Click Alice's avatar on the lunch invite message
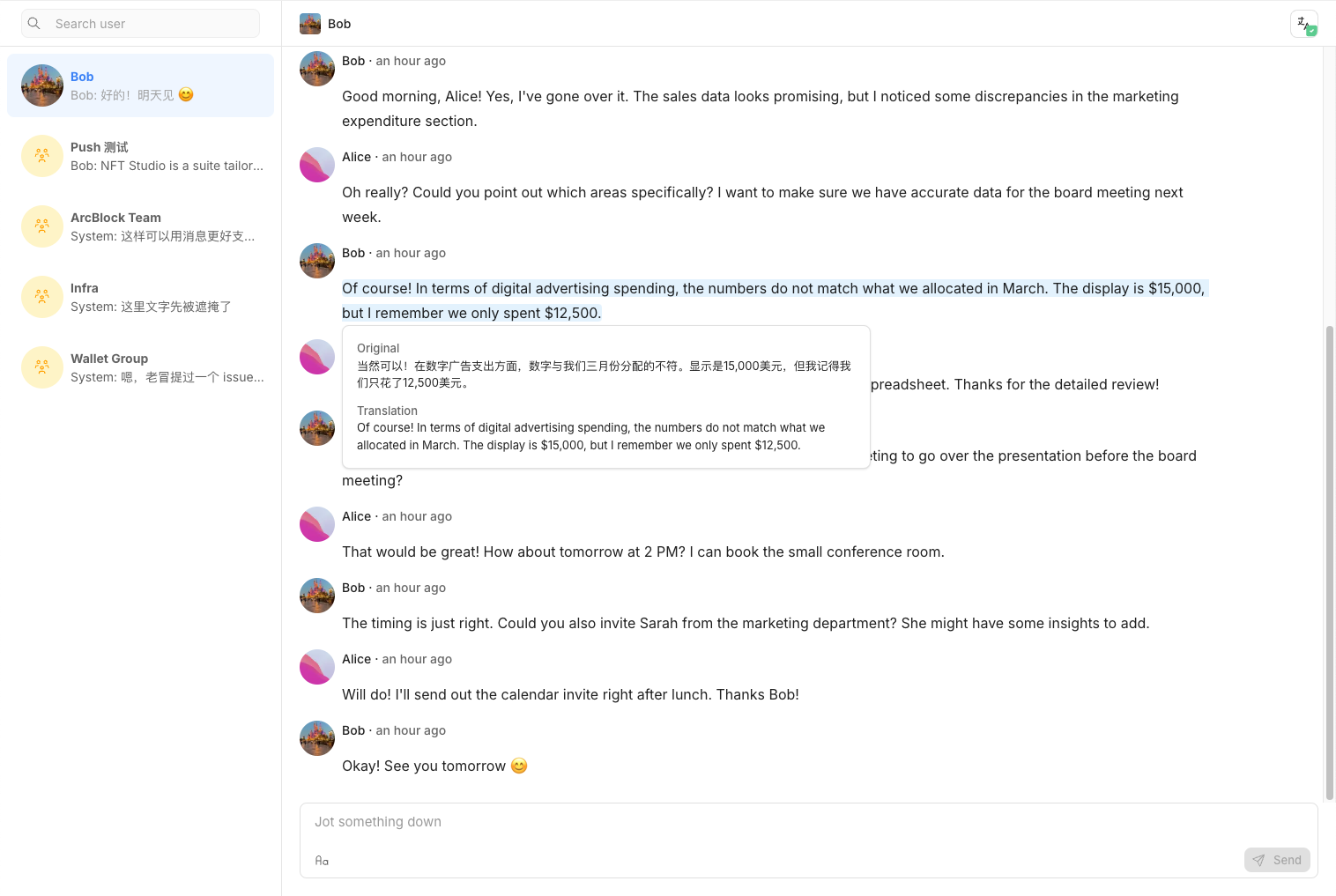Image resolution: width=1336 pixels, height=896 pixels. (317, 667)
